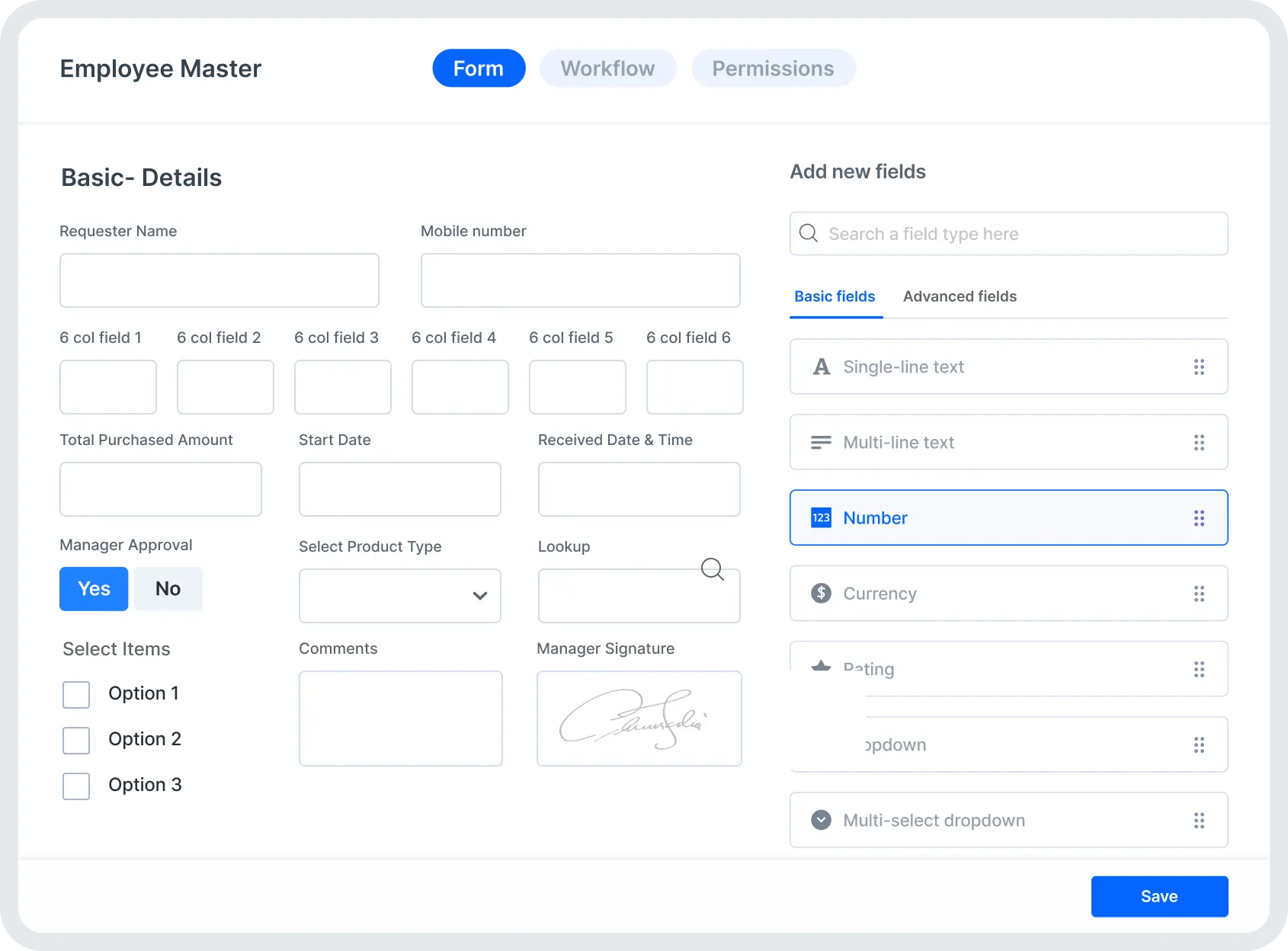Open the Permissions view
This screenshot has height=951, width=1288.
(772, 68)
